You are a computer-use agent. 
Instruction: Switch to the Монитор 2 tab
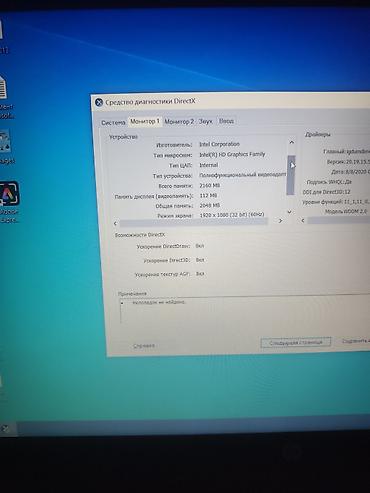pos(179,122)
